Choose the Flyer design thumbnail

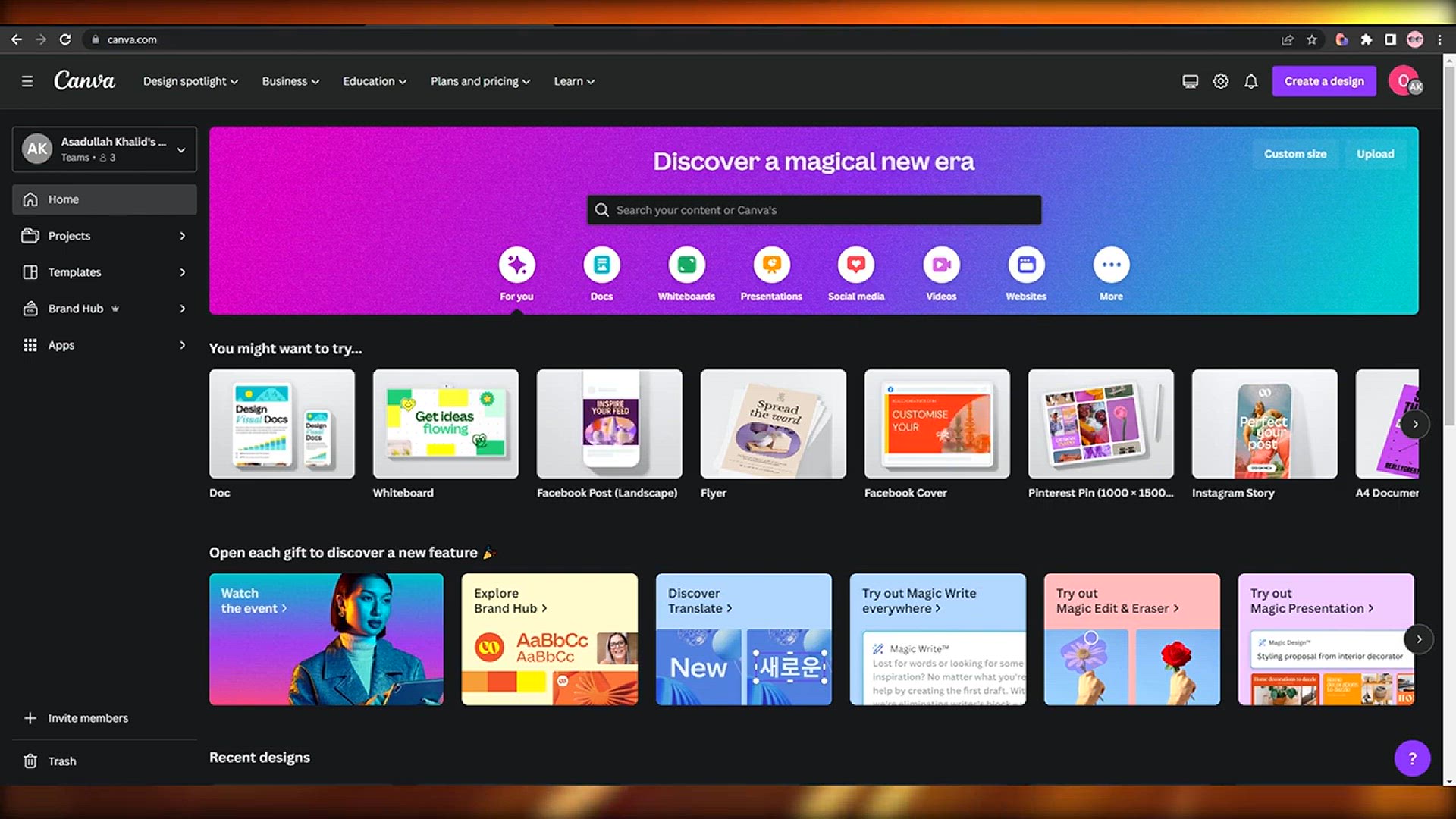point(773,424)
